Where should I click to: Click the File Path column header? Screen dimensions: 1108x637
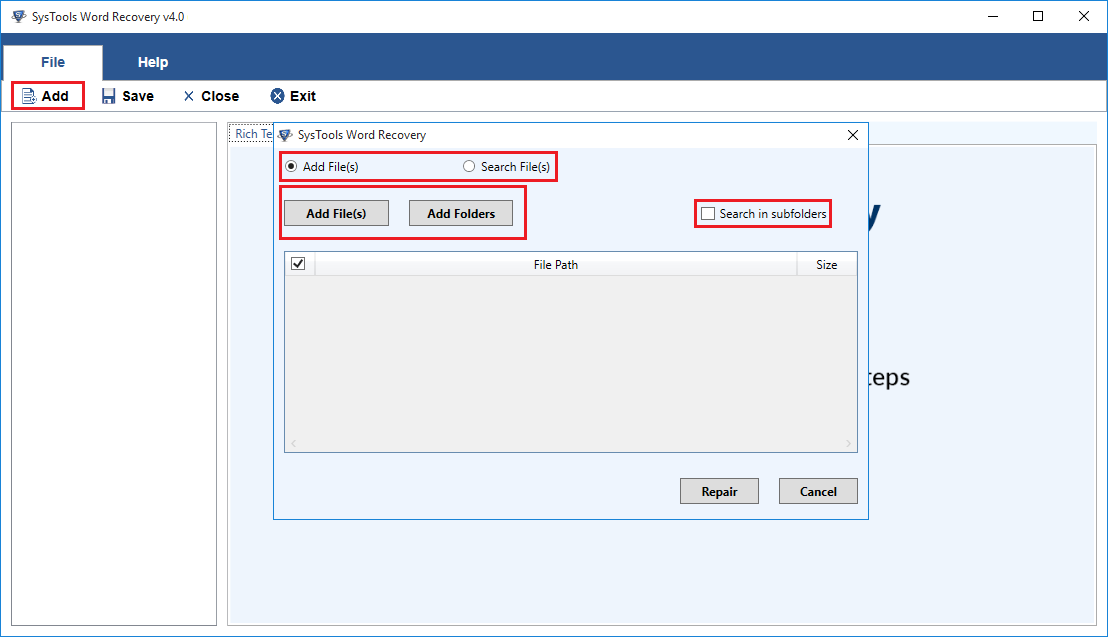coord(555,264)
